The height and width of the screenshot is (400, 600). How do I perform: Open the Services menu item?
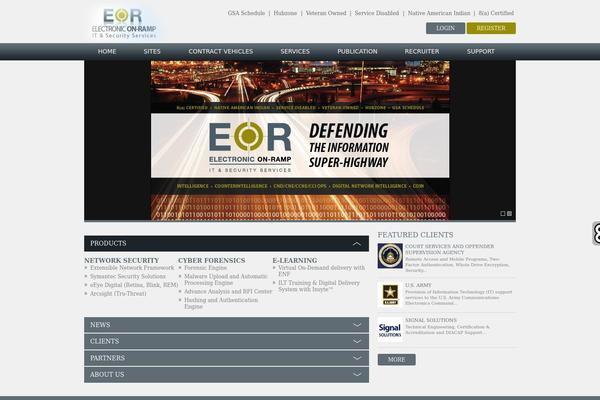(295, 51)
